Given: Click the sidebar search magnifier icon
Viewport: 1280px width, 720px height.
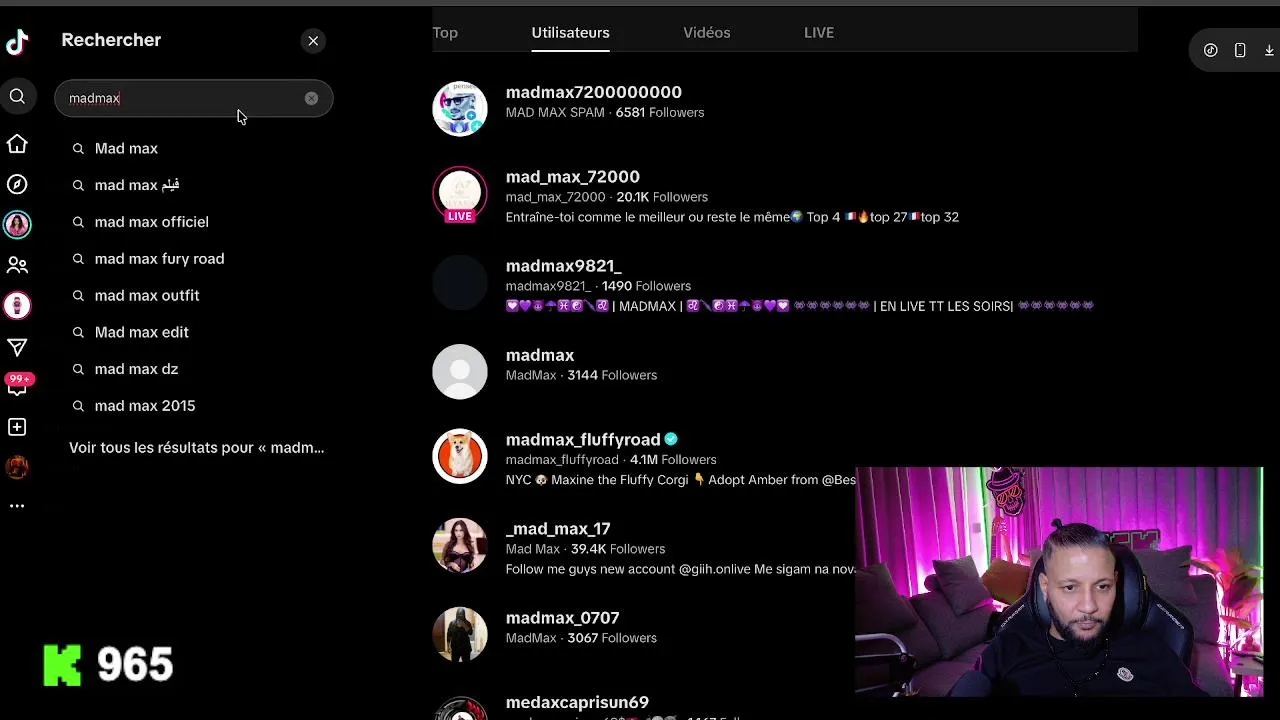Looking at the screenshot, I should tap(17, 97).
